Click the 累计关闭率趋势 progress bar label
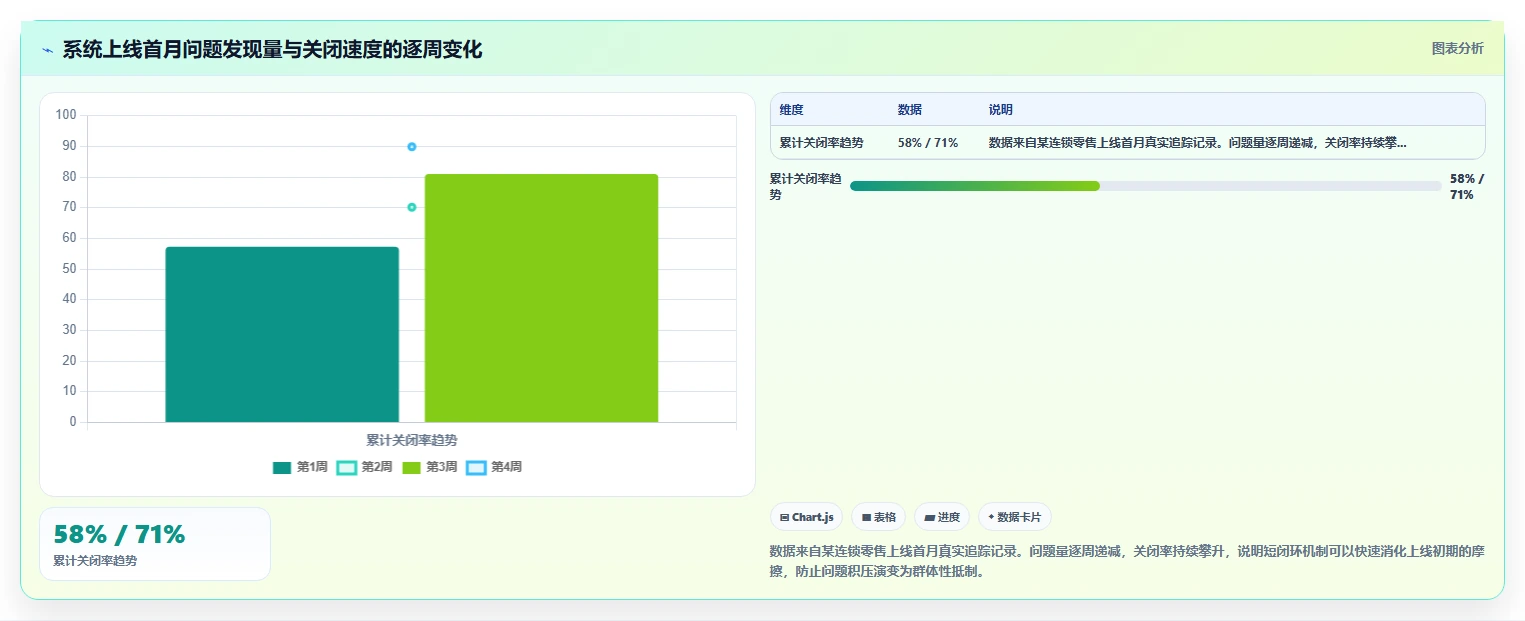 click(x=806, y=187)
